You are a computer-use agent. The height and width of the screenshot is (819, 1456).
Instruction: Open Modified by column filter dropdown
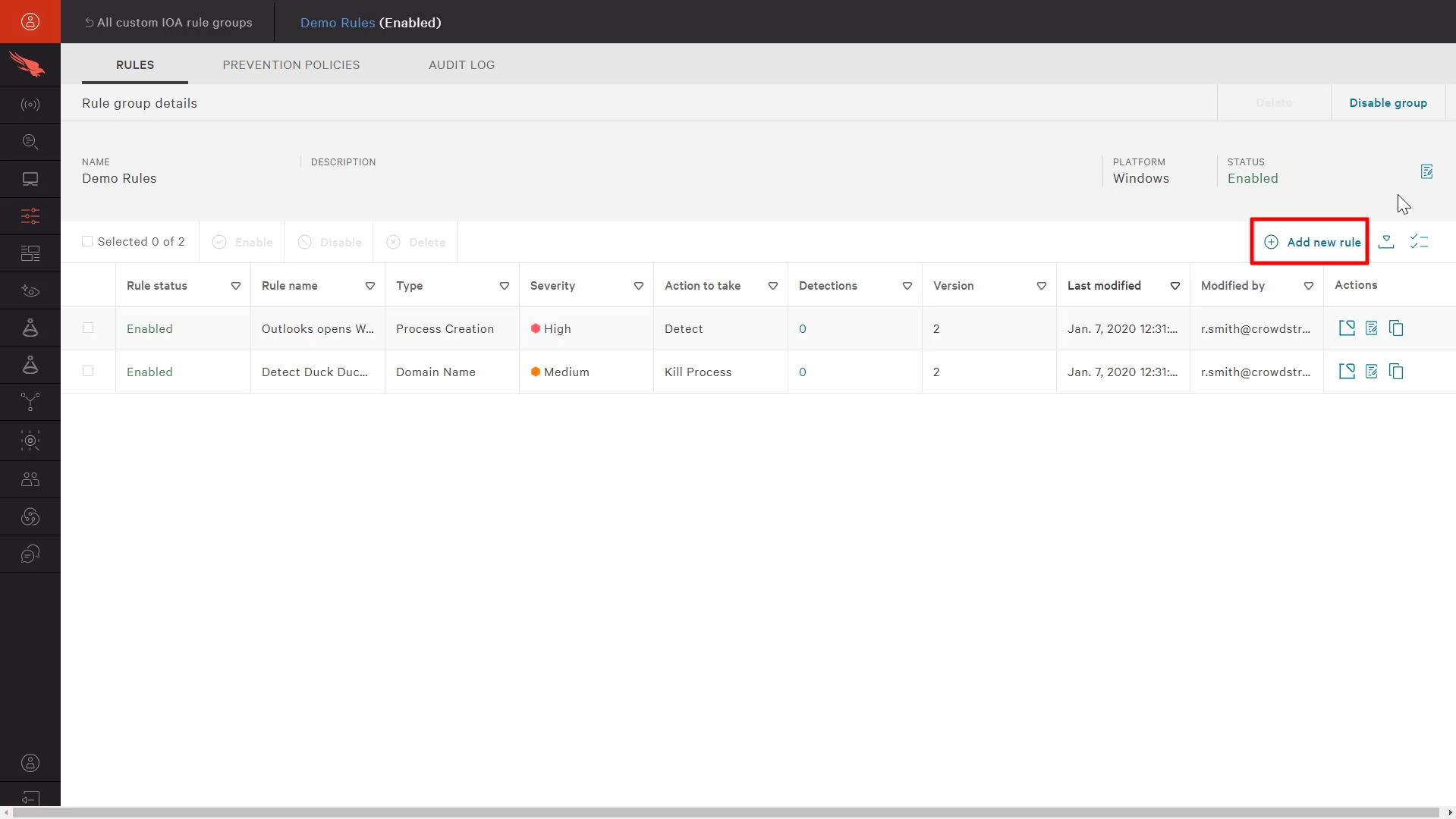[1309, 286]
